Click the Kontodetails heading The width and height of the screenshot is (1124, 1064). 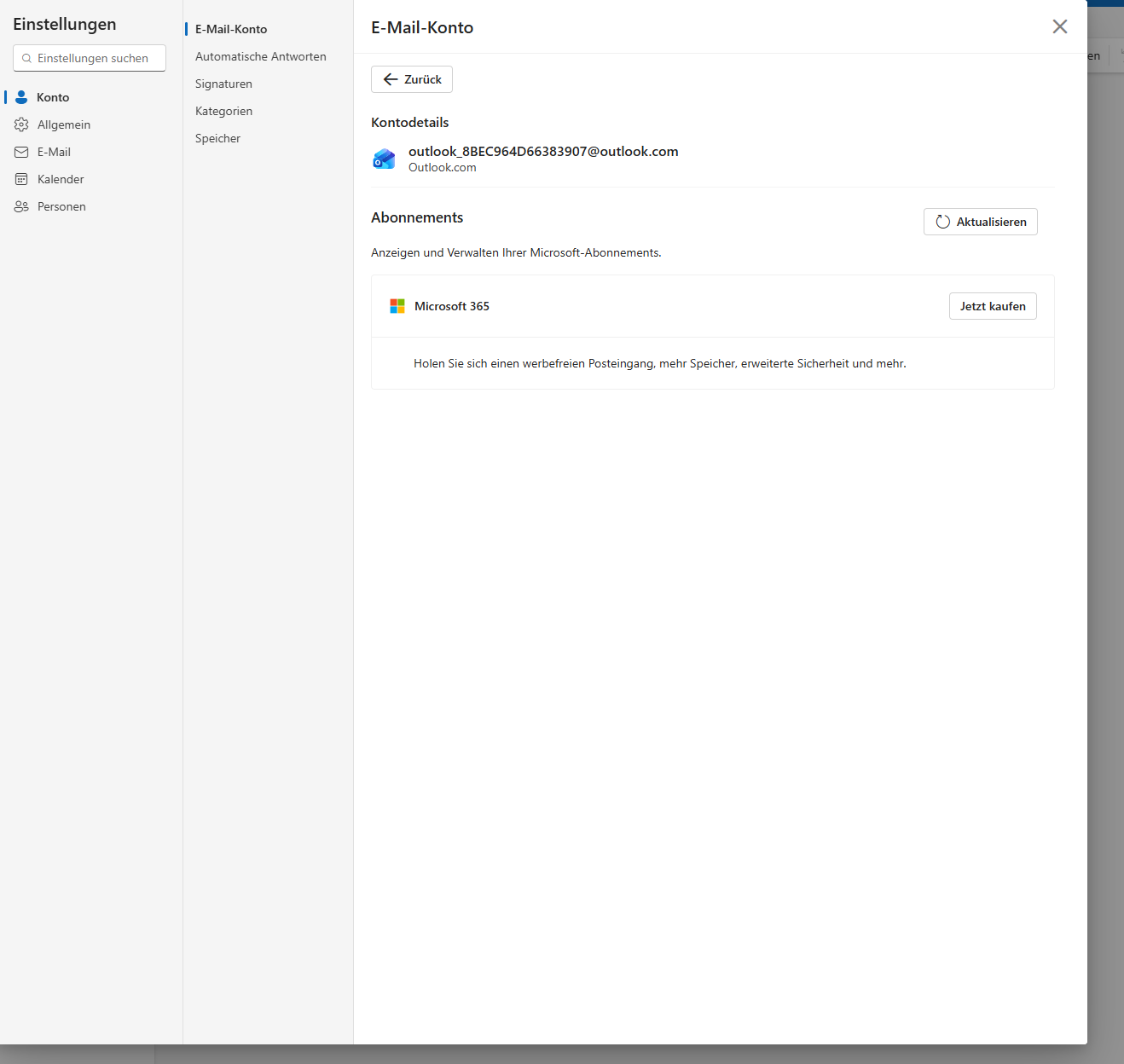point(409,122)
